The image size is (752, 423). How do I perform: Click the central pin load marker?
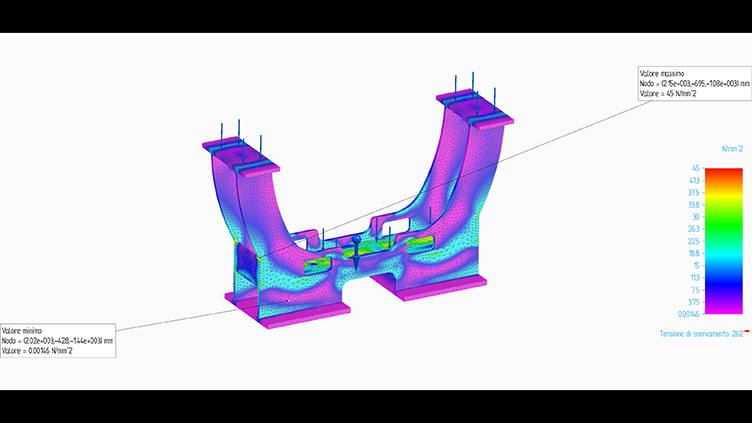click(355, 245)
